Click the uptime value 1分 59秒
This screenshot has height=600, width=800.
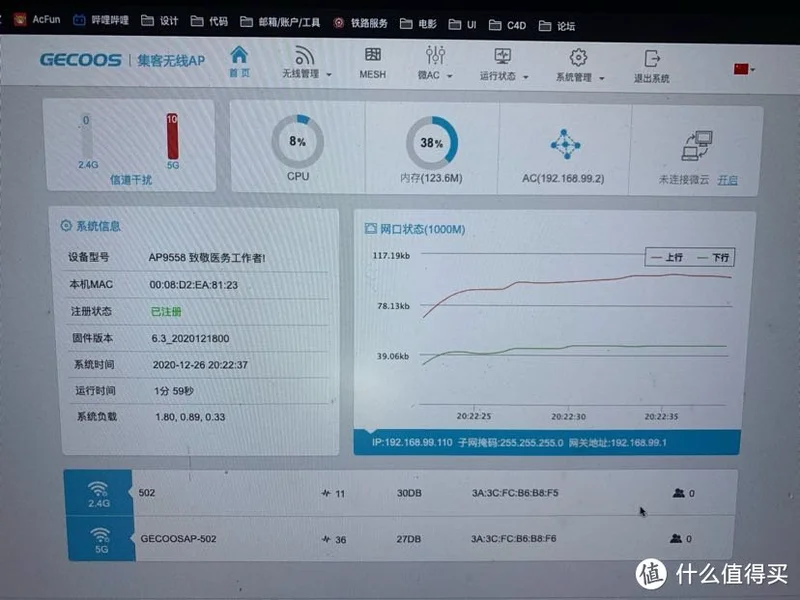pos(174,391)
